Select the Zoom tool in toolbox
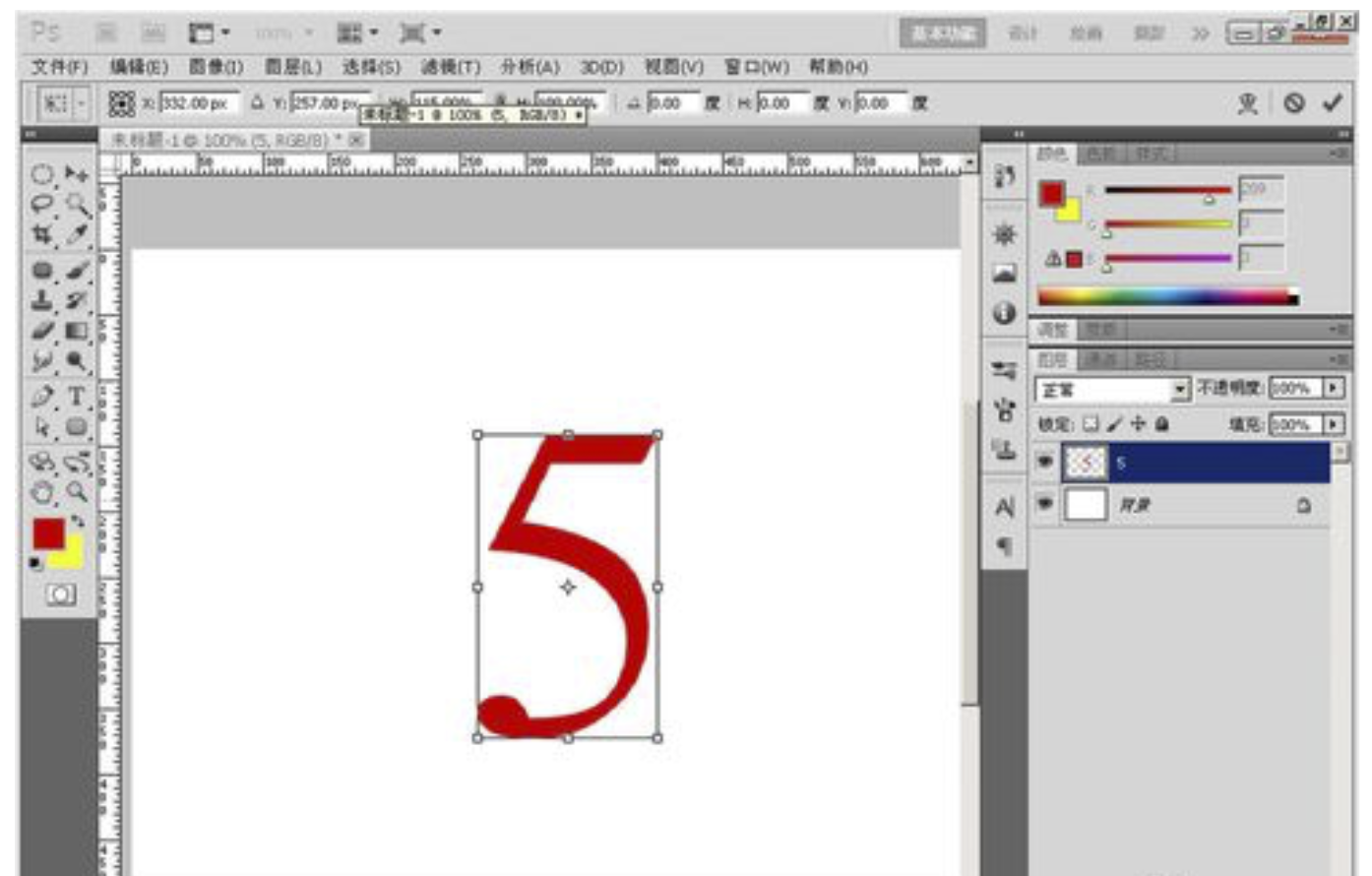The image size is (1372, 876). coord(77,492)
